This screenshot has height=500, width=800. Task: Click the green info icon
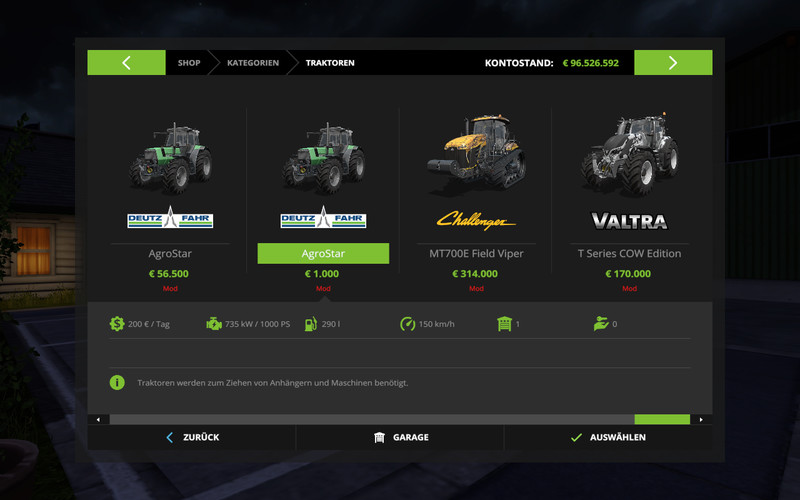pos(117,382)
